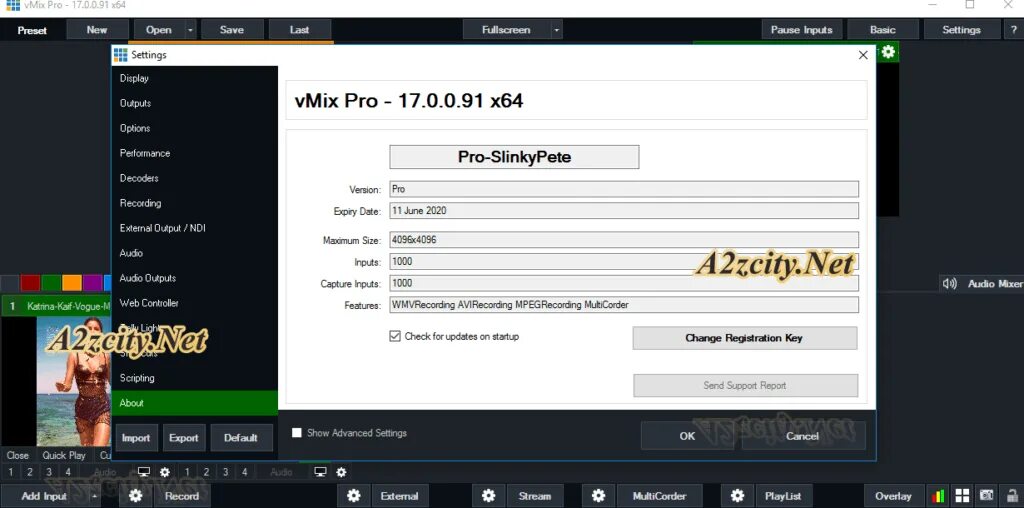Click Export settings button
Screen dimensions: 1024x508
coord(184,437)
